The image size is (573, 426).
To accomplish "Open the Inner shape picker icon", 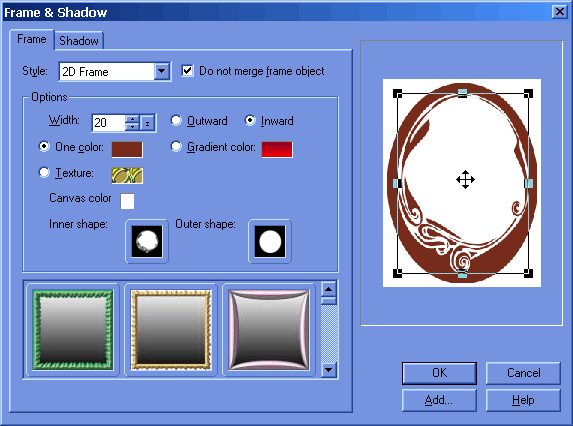I will [x=147, y=241].
